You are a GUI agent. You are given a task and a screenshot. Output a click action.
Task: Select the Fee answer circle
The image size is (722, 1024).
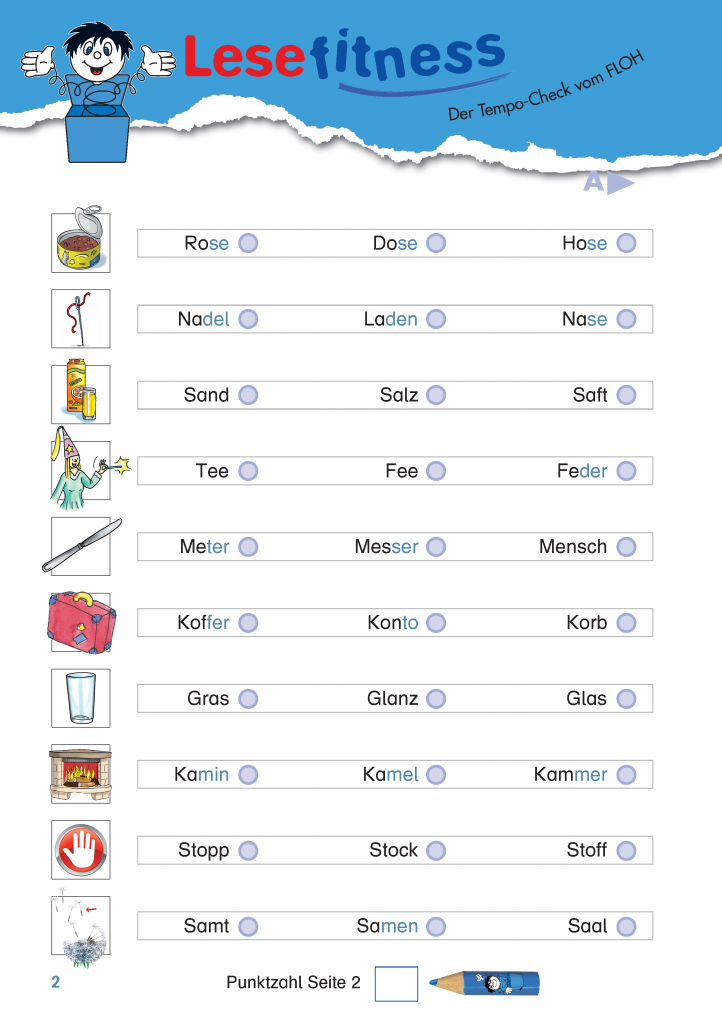pos(436,471)
